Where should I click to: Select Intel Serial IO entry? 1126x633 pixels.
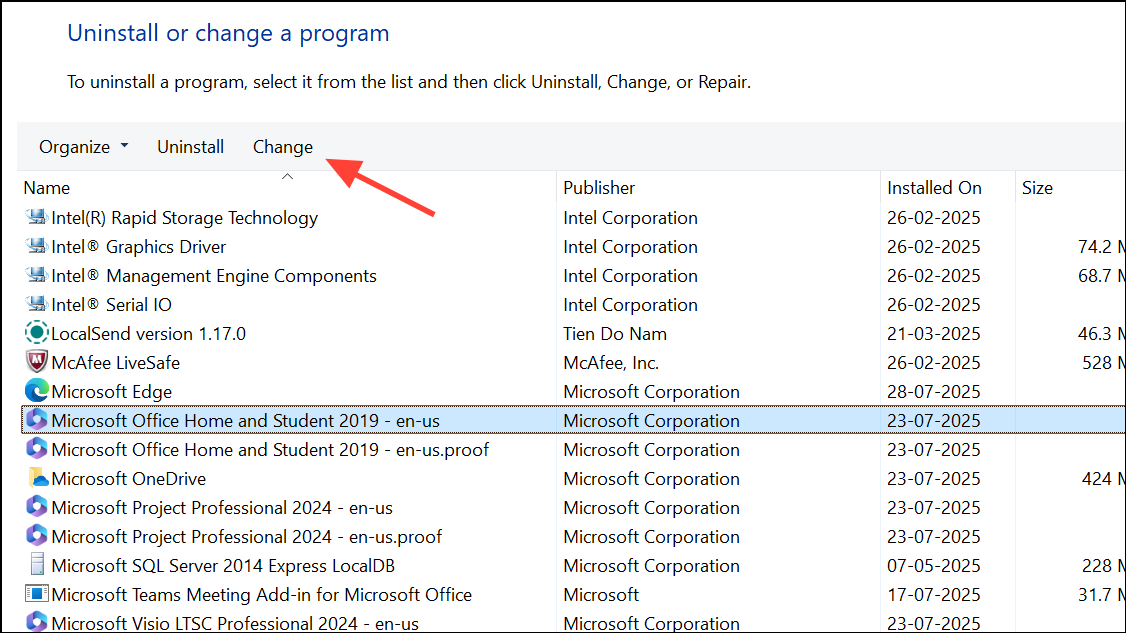[111, 305]
